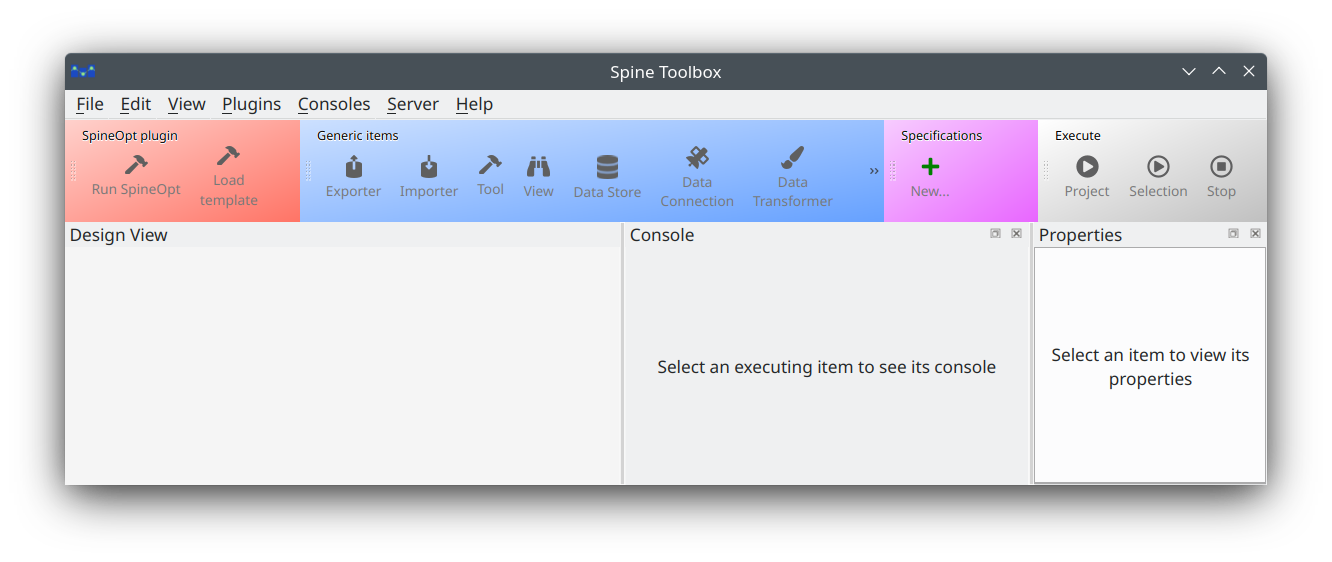Select the Tool hammer icon

pos(490,165)
